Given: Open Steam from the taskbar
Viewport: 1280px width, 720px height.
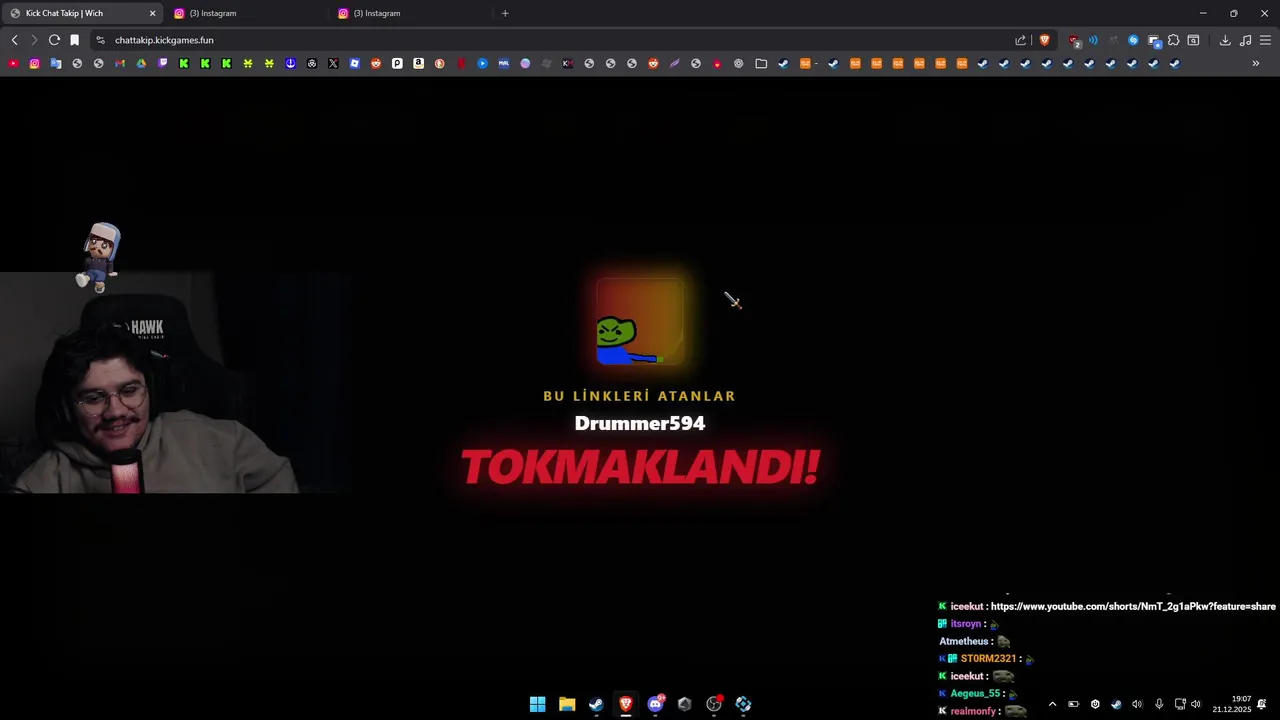Looking at the screenshot, I should click(x=596, y=704).
